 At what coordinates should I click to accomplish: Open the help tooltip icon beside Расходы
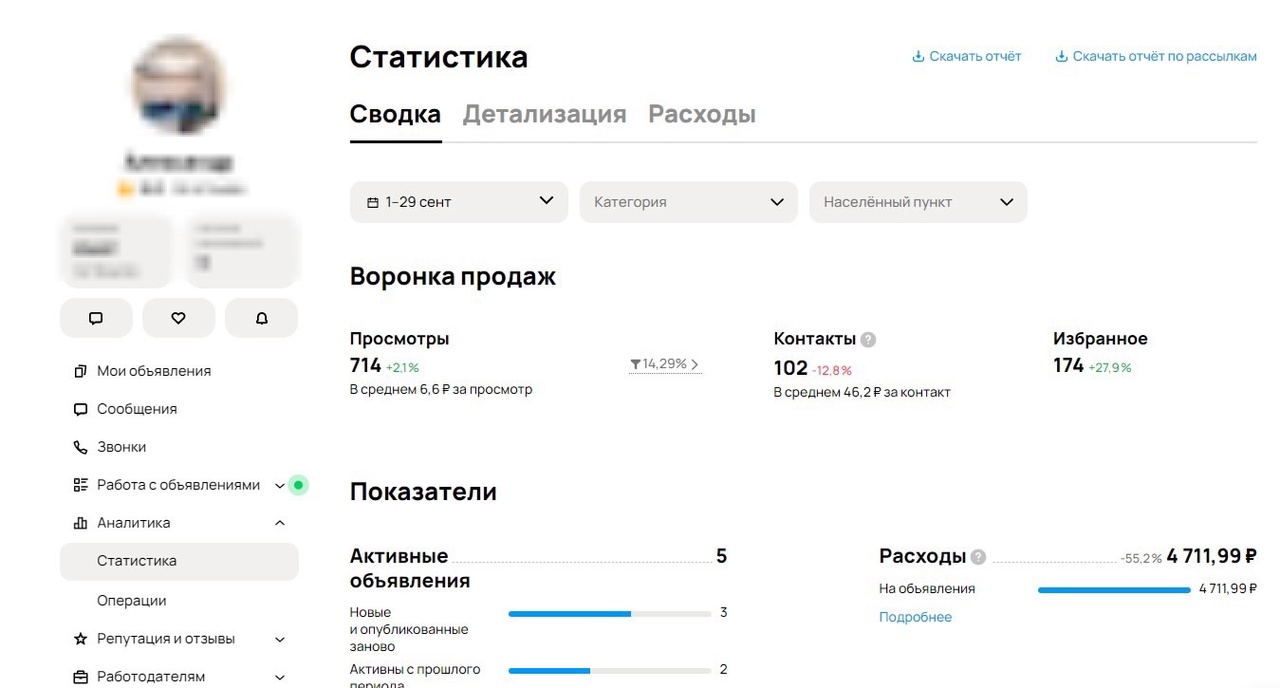977,556
